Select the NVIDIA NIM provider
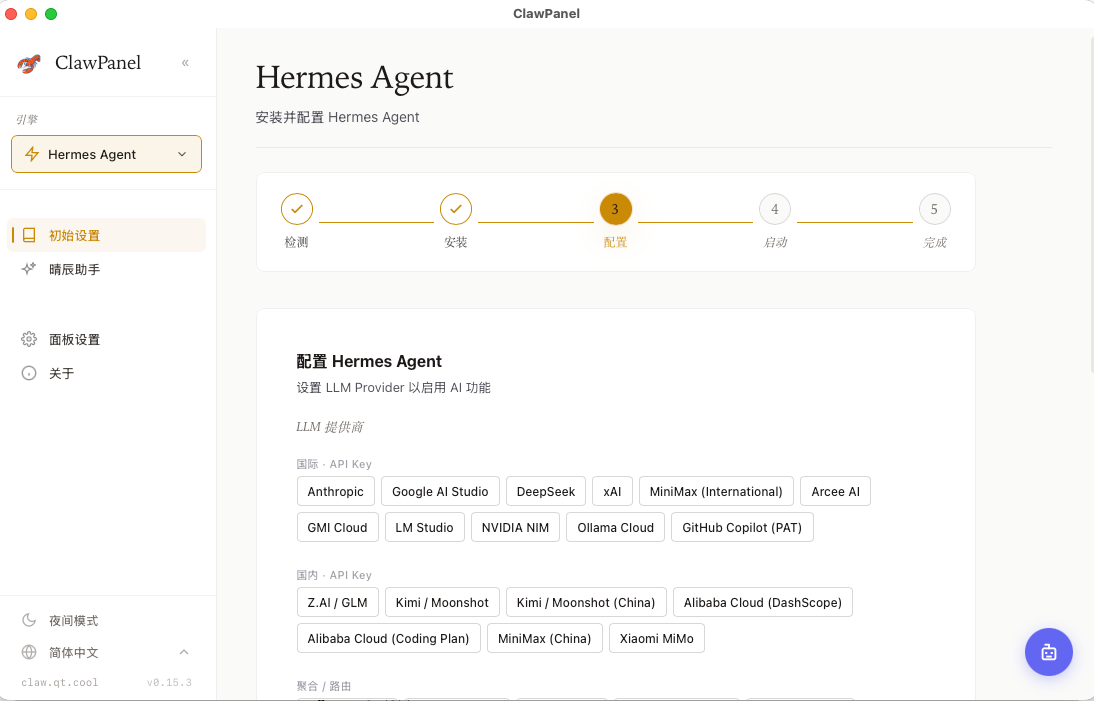1094x701 pixels. [x=516, y=527]
